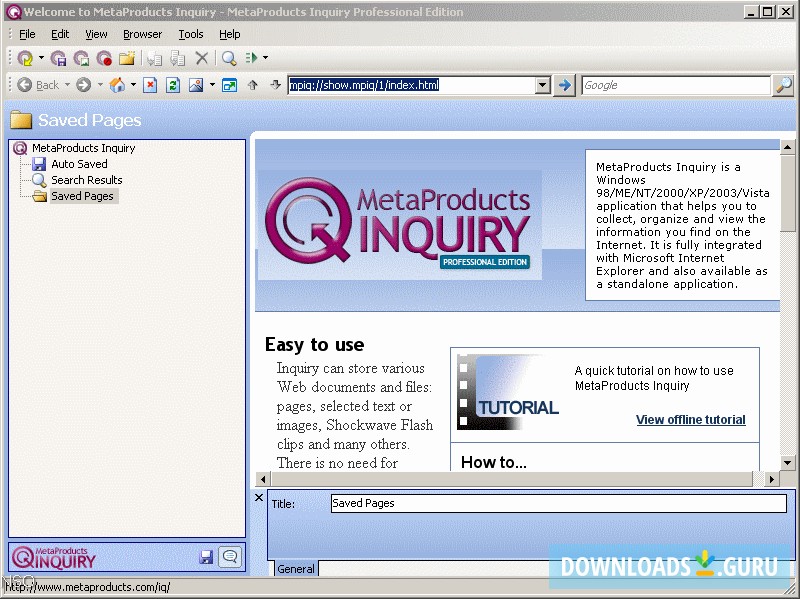Click the horizontal scrollbar left arrow
Screen dimensions: 800x599
click(263, 479)
